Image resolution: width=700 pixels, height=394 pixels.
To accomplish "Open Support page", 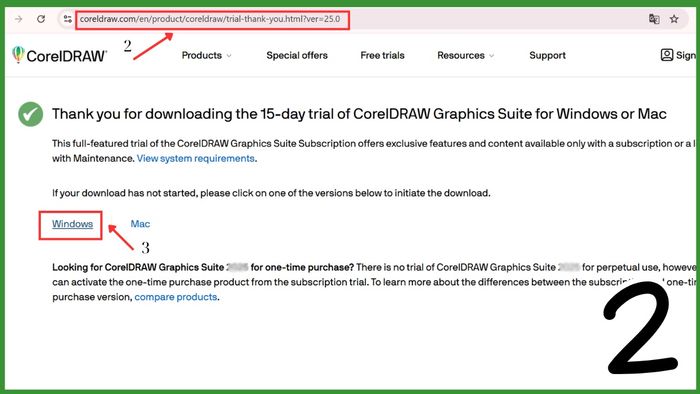I will 547,55.
